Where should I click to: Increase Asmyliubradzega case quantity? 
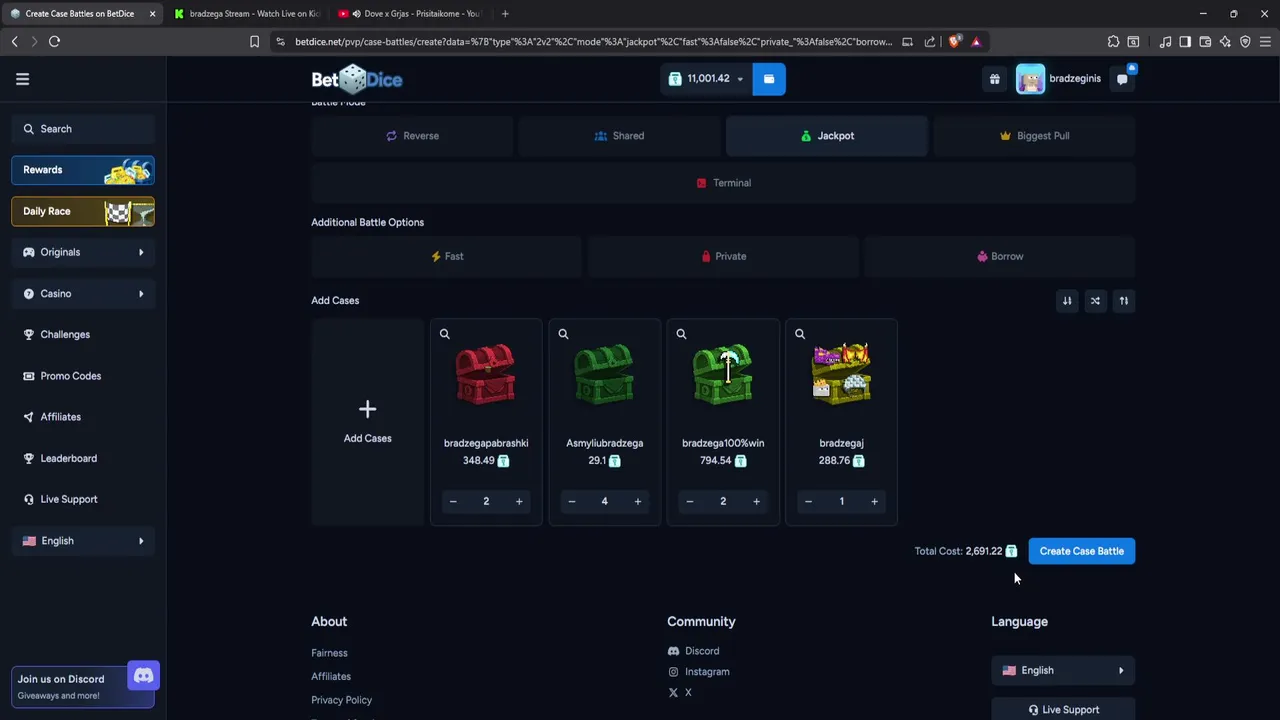pyautogui.click(x=637, y=501)
